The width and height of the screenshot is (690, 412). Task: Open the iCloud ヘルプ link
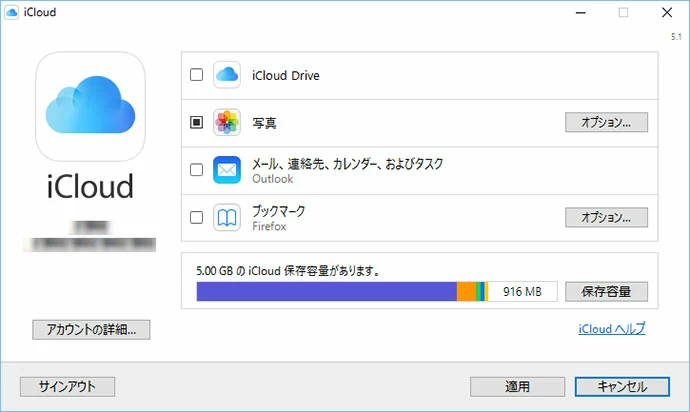point(611,328)
